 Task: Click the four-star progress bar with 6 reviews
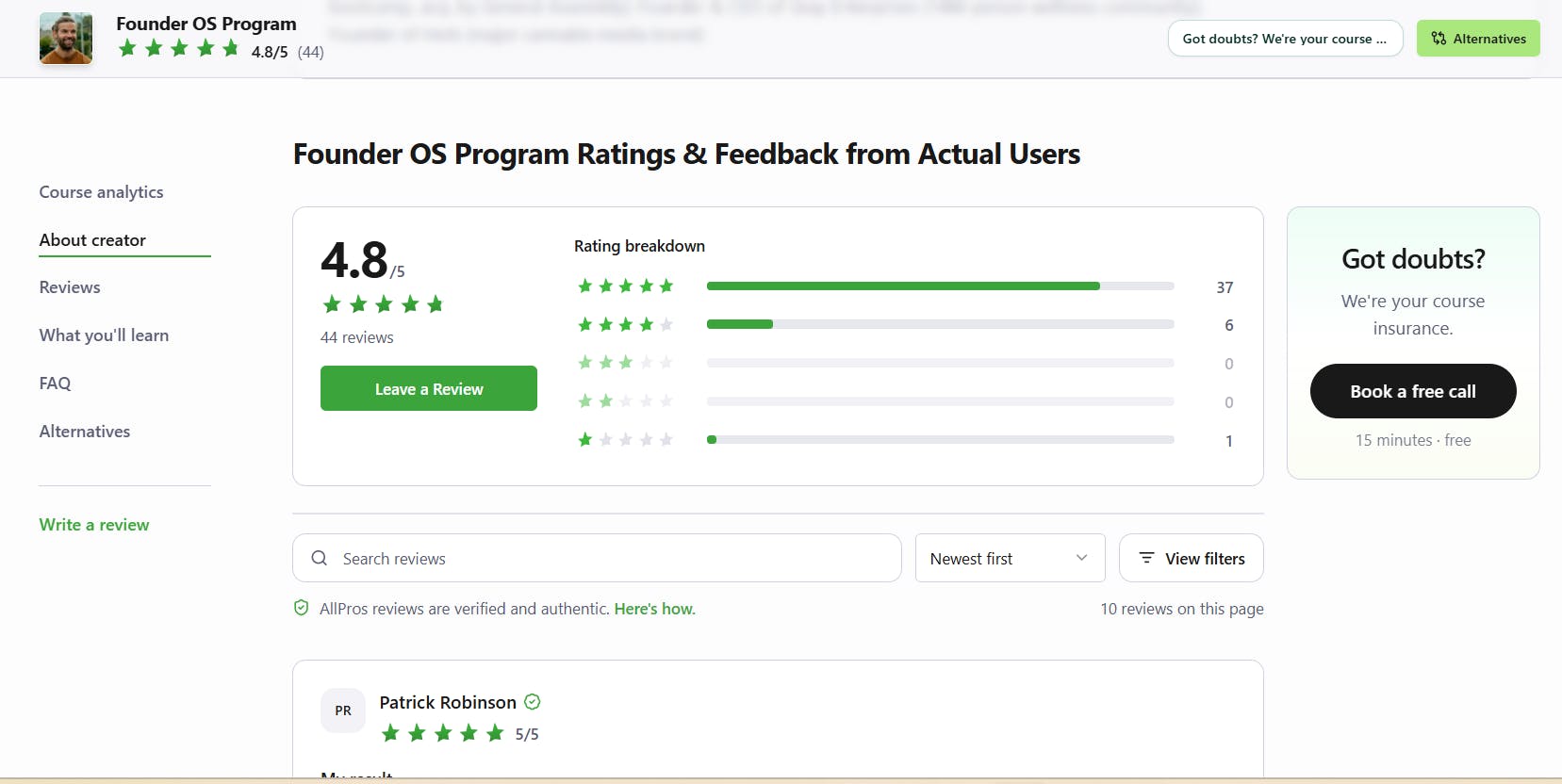[x=941, y=324]
